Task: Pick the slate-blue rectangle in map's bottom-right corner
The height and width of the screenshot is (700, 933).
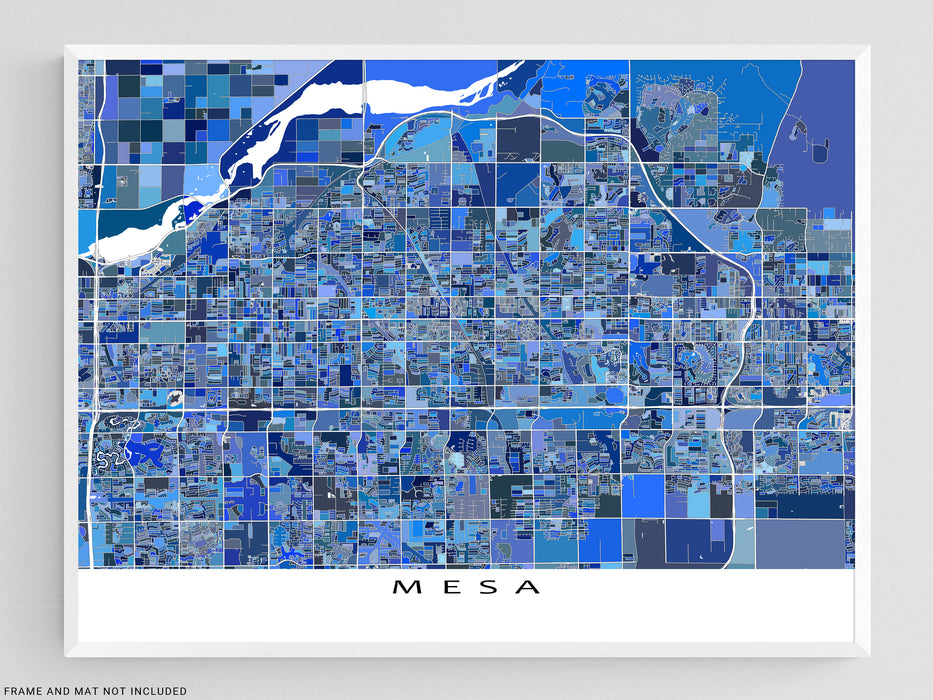Action: tap(804, 543)
